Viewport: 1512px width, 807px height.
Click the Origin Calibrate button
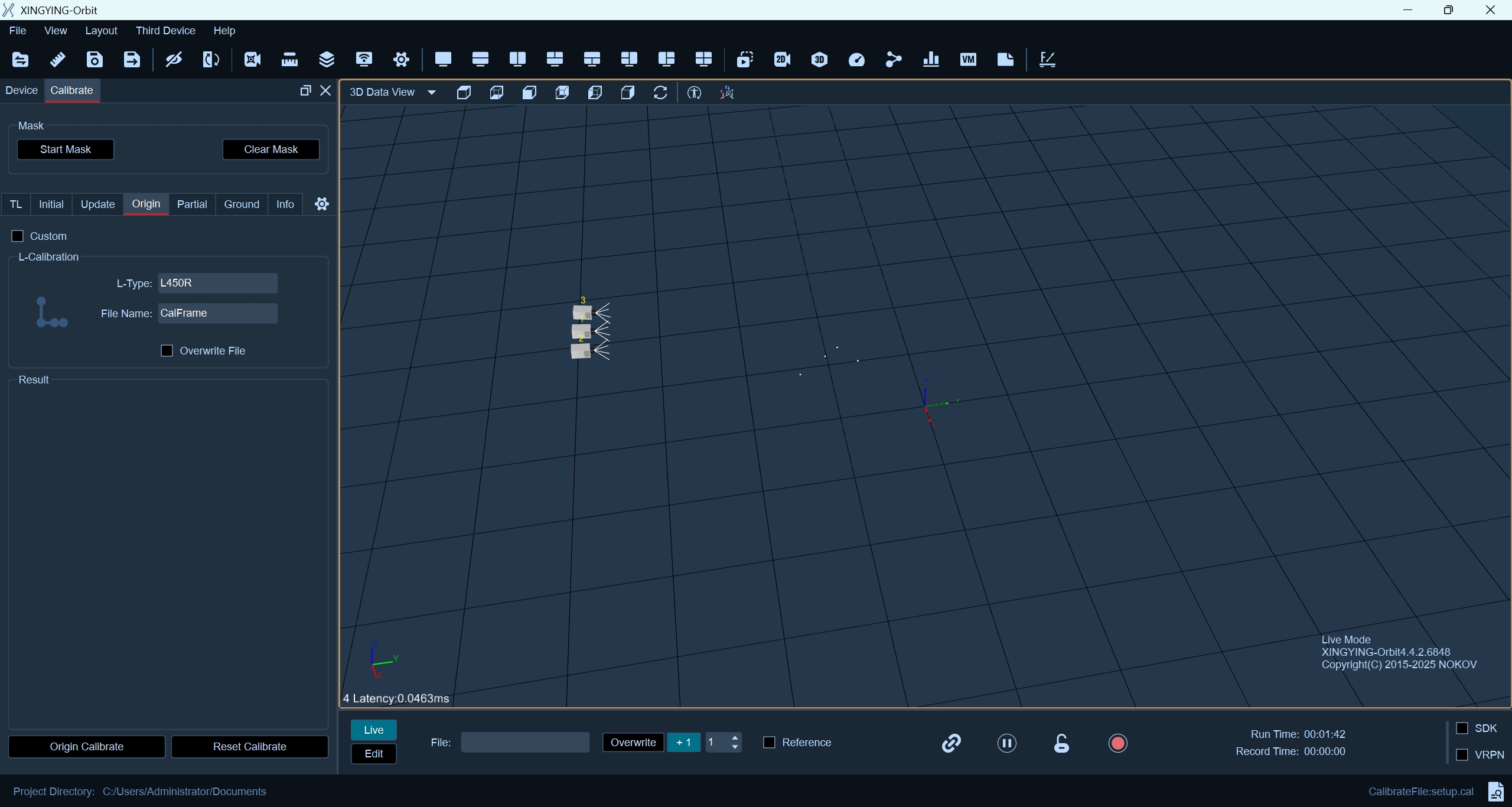click(x=87, y=747)
